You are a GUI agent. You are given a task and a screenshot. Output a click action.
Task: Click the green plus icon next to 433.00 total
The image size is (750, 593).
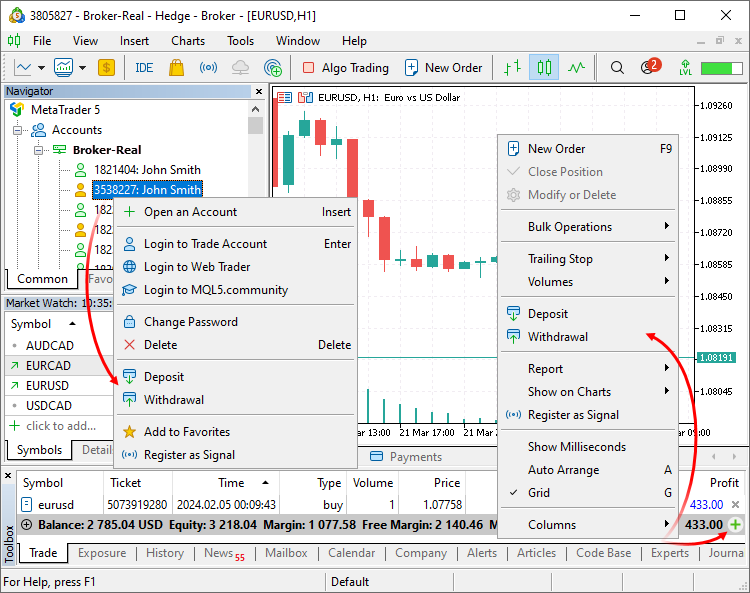point(735,525)
